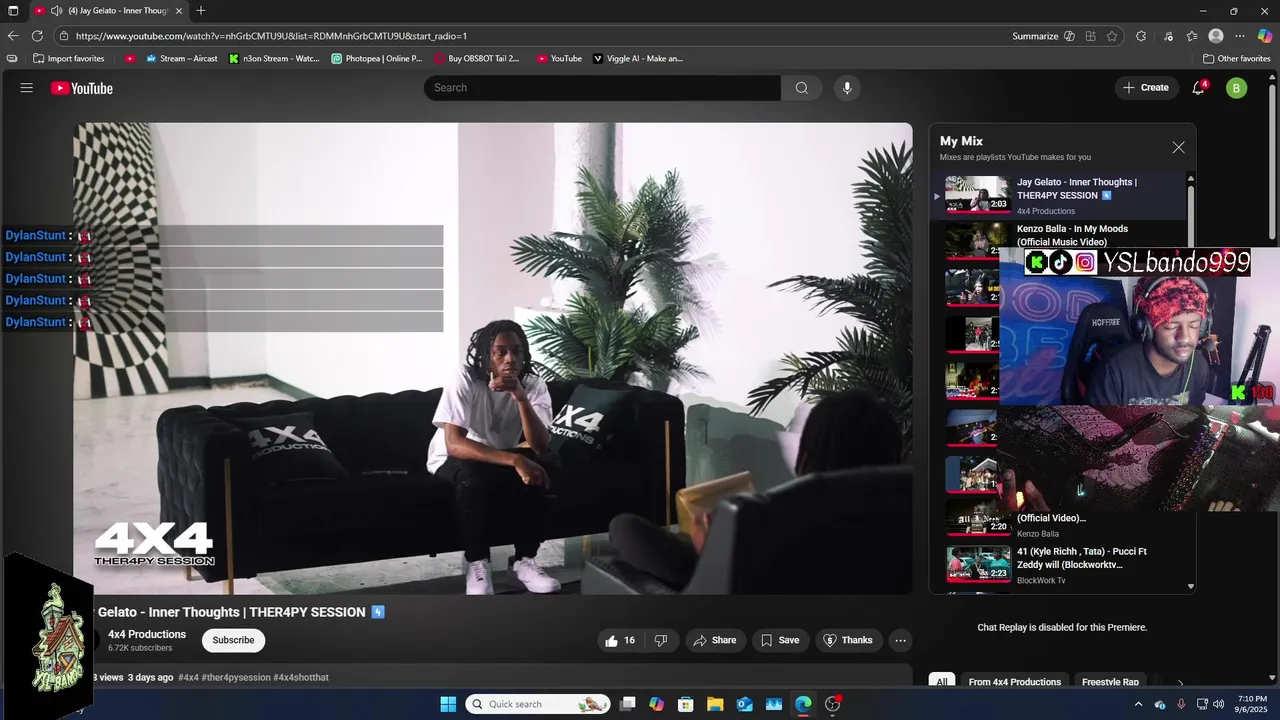This screenshot has height=720, width=1280.
Task: Close the My Mix playlist panel
Action: (1178, 147)
